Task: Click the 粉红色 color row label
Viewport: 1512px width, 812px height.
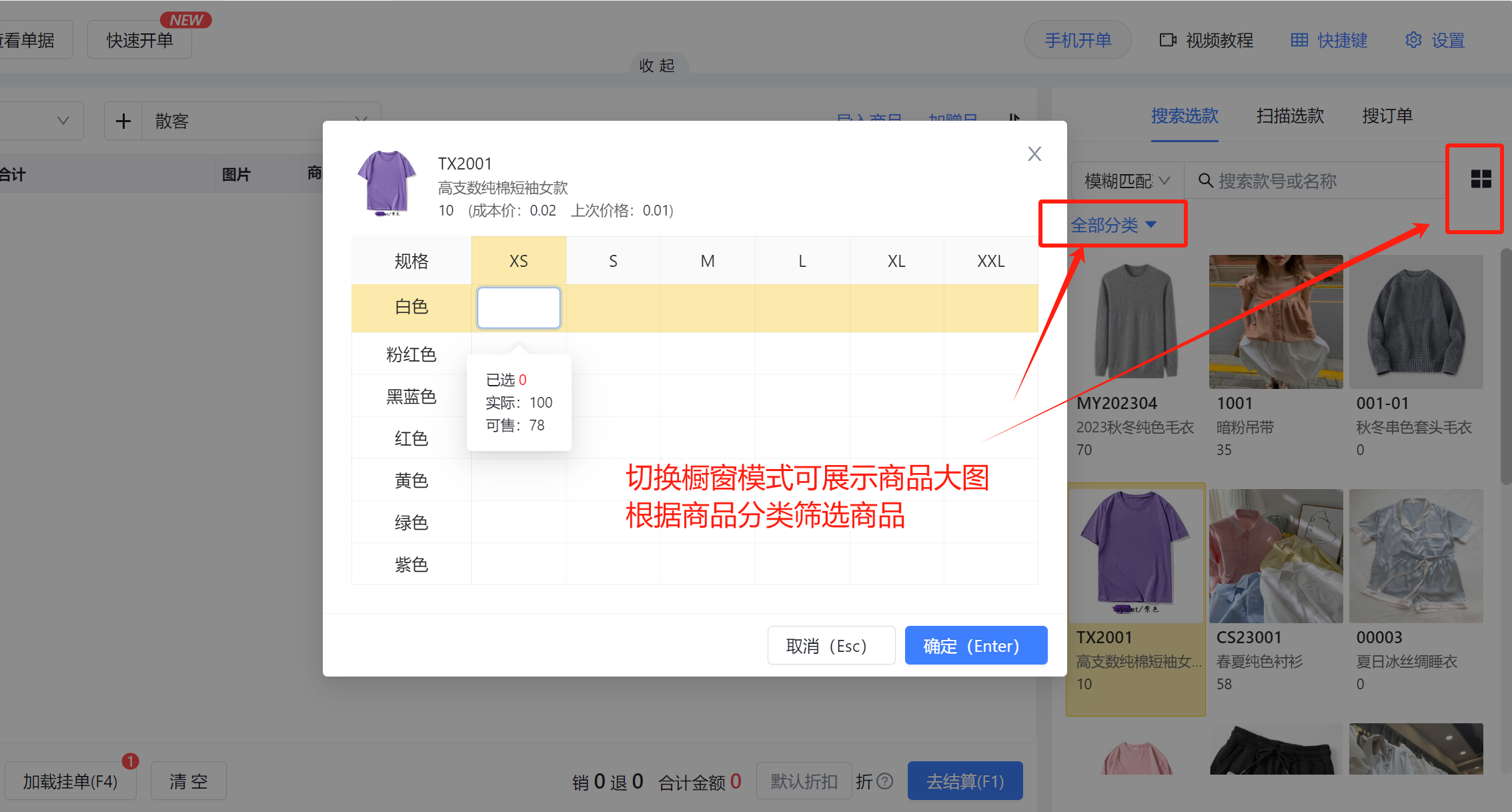Action: (x=411, y=354)
